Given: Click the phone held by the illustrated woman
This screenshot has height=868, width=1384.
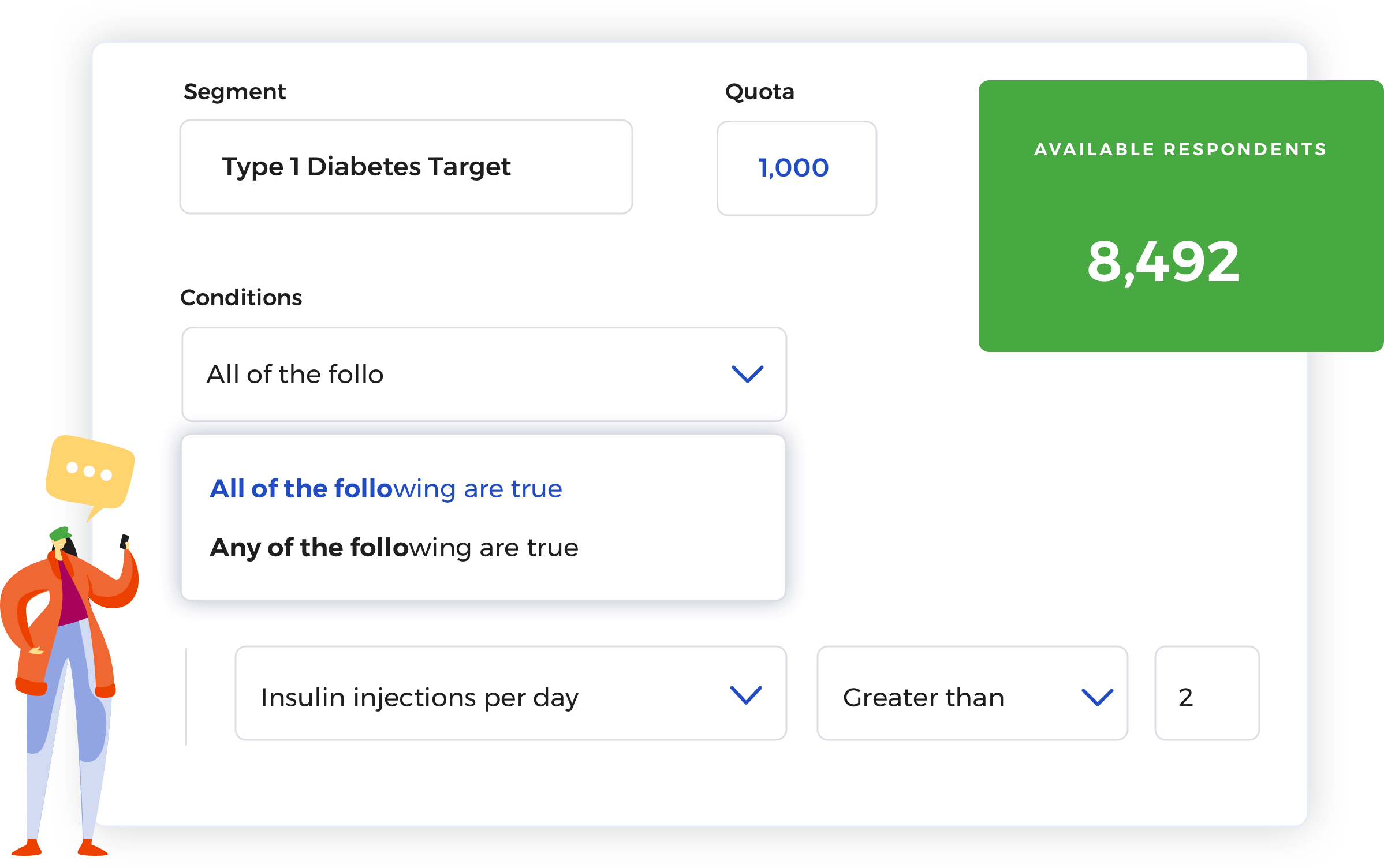Looking at the screenshot, I should coord(124,541).
